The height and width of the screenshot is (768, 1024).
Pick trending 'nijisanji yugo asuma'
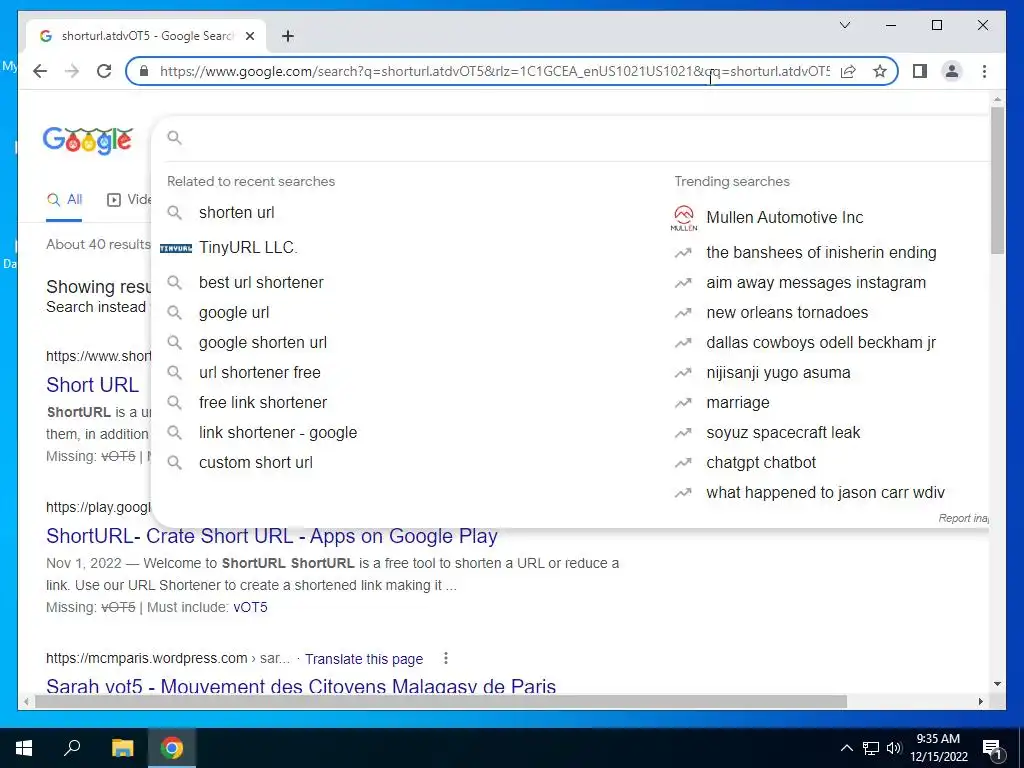pyautogui.click(x=778, y=372)
